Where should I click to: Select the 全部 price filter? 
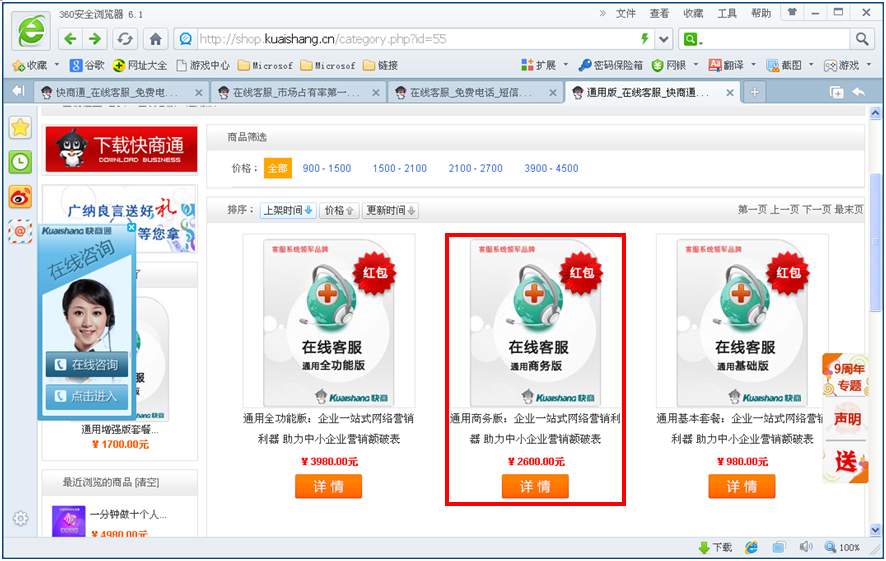pos(277,169)
